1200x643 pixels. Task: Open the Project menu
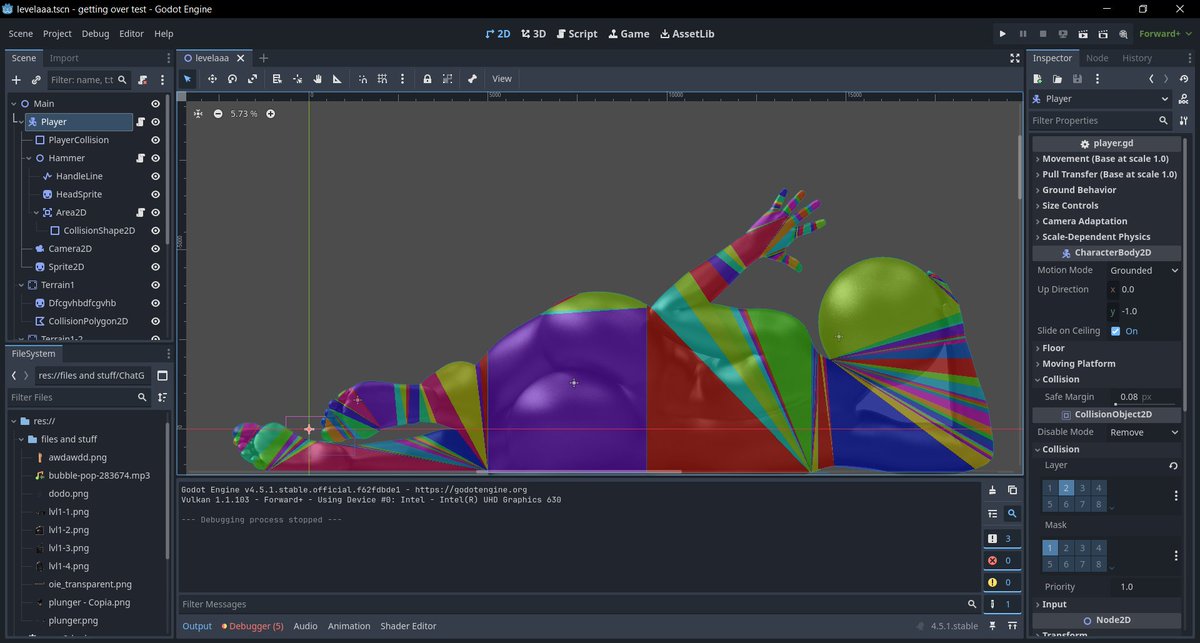[57, 34]
